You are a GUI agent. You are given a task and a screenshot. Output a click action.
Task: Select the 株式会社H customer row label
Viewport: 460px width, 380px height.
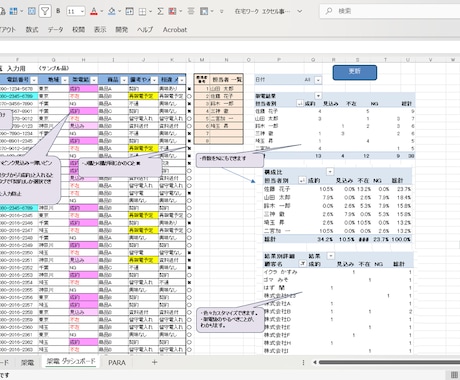(x=277, y=343)
